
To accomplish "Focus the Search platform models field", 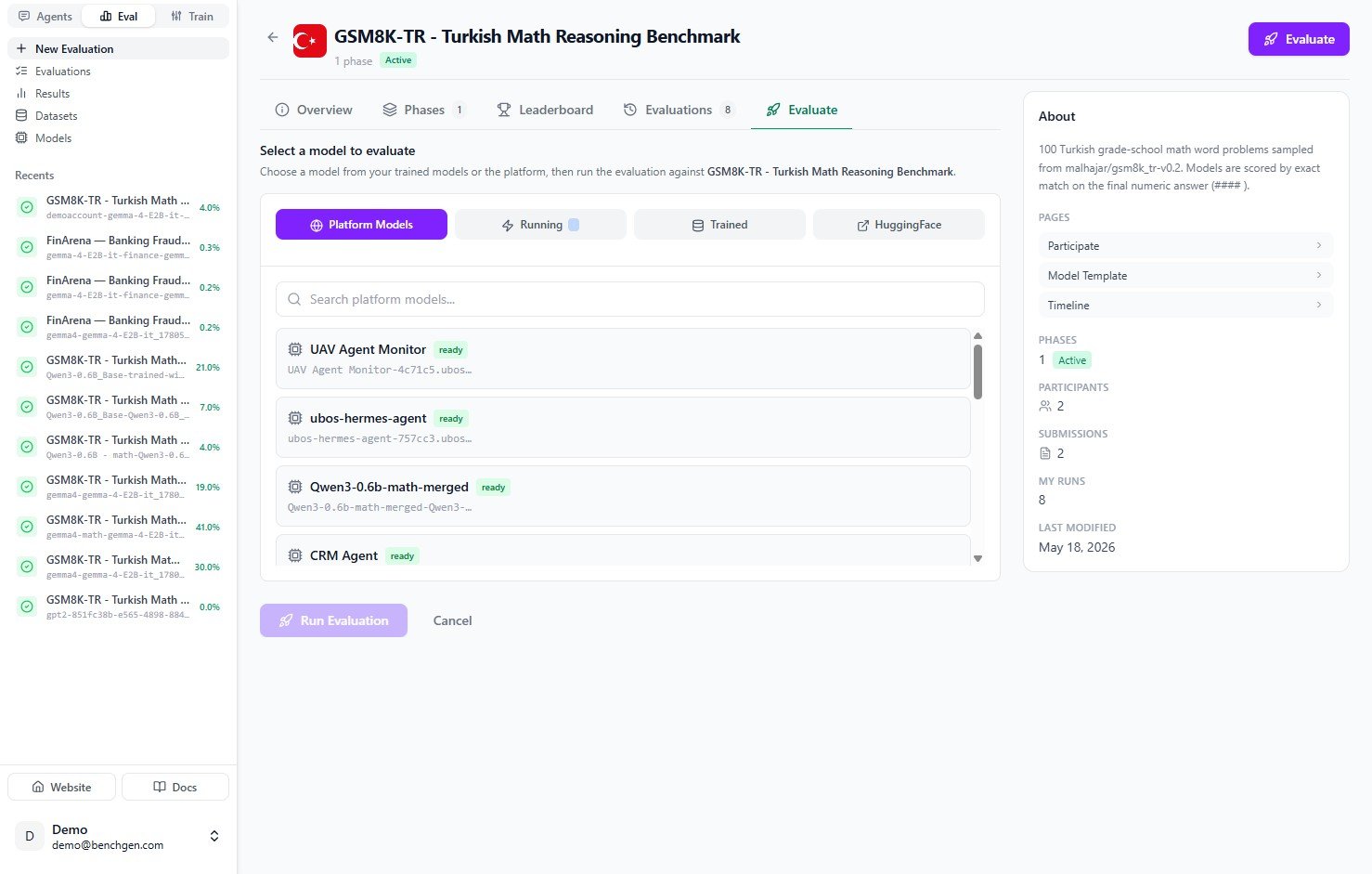I will (629, 299).
